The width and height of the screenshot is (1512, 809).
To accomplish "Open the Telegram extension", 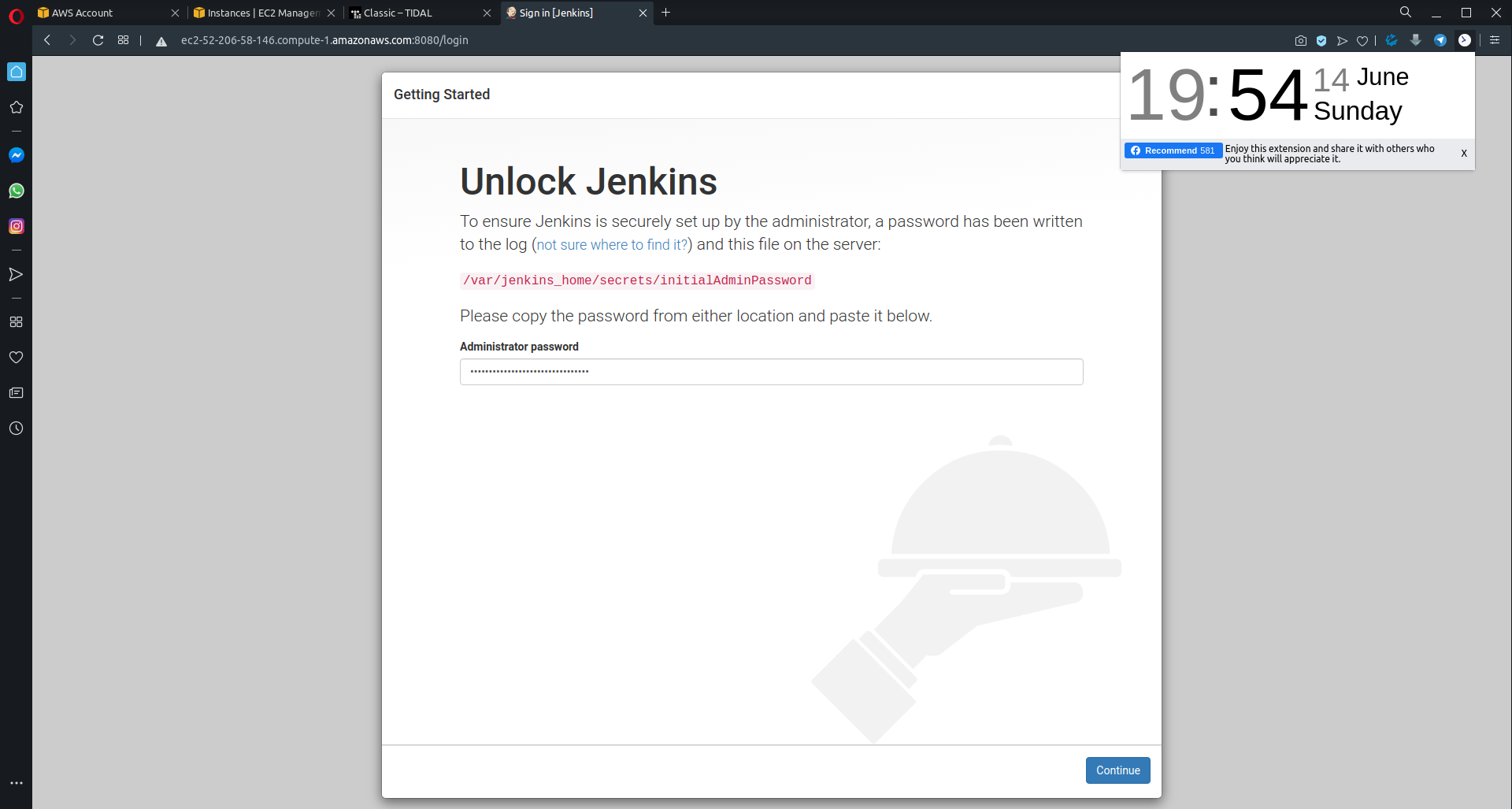I will (1440, 40).
